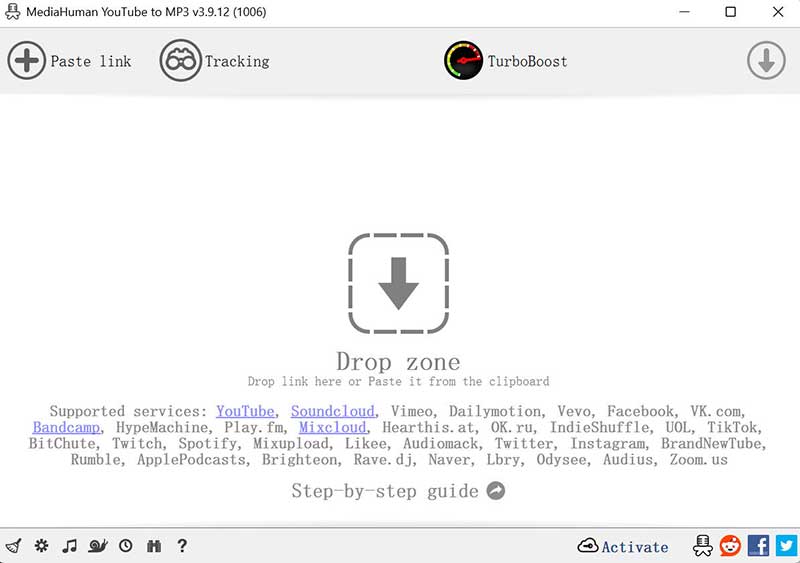Click the 'Twitch' service name
This screenshot has width=800, height=563.
[137, 444]
